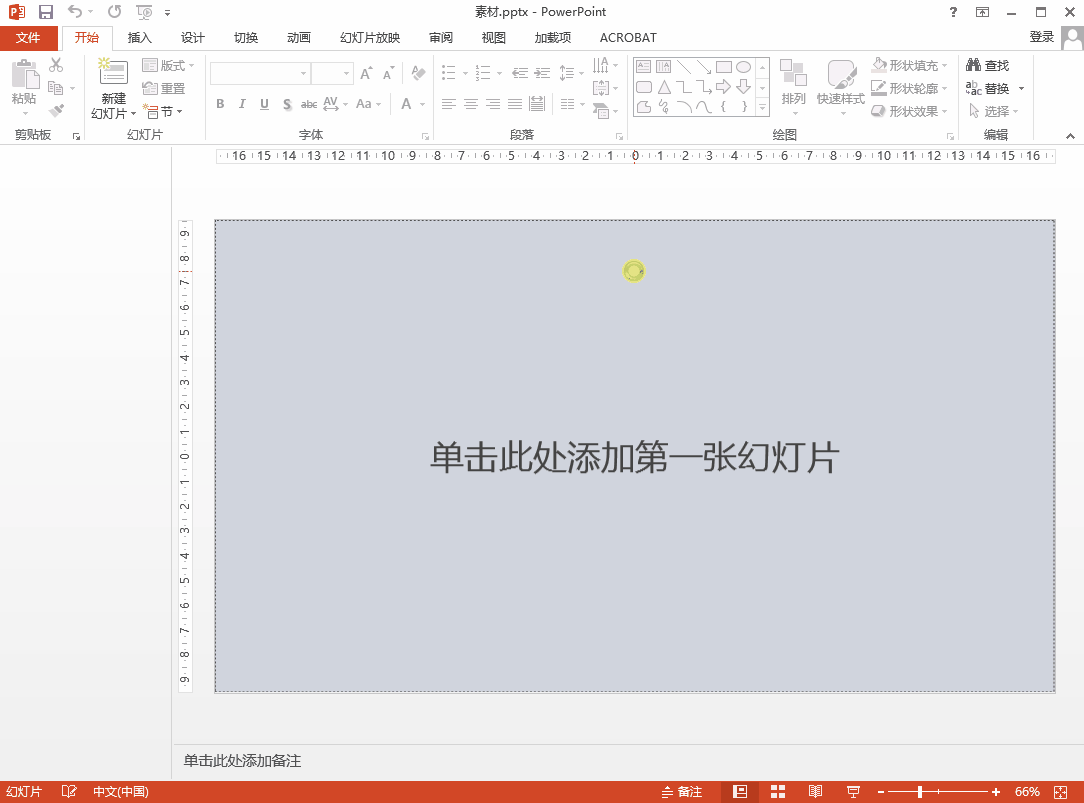Click the Paste clipboard icon
This screenshot has width=1084, height=803.
click(25, 74)
